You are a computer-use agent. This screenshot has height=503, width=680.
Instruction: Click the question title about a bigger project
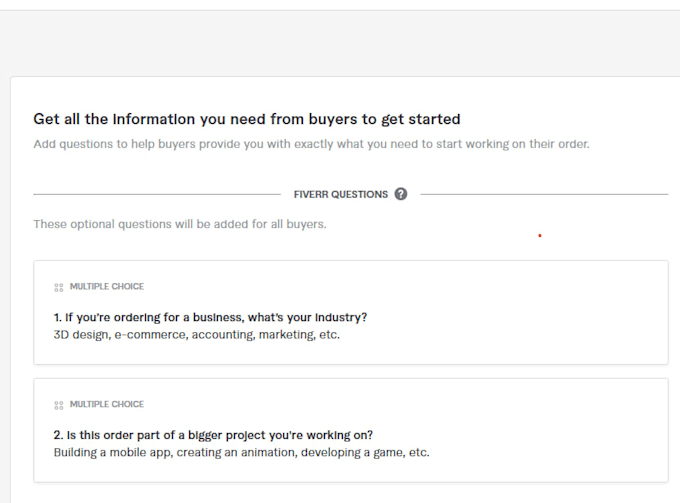213,435
